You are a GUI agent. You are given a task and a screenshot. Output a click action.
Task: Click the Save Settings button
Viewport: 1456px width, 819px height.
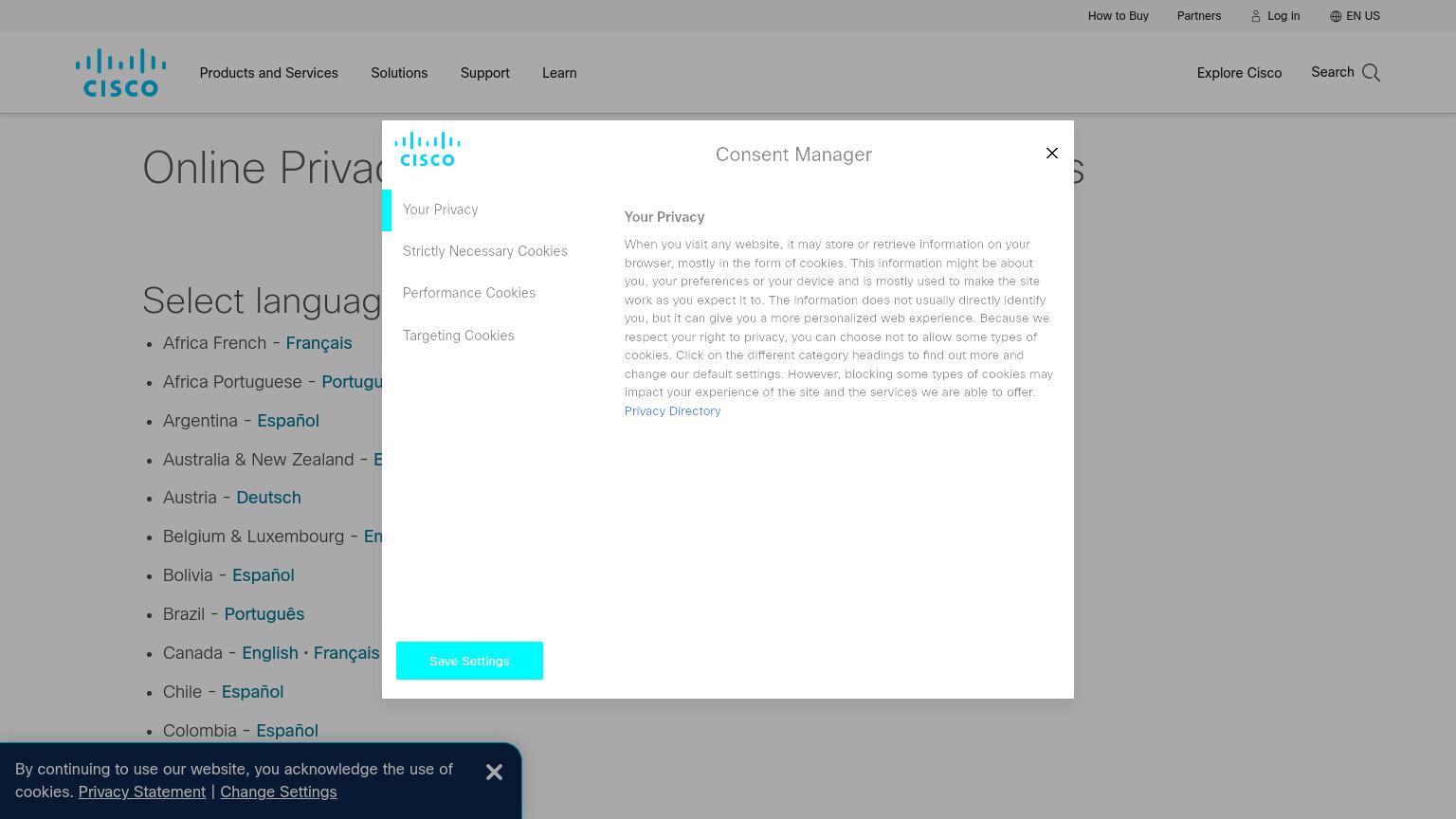tap(469, 661)
